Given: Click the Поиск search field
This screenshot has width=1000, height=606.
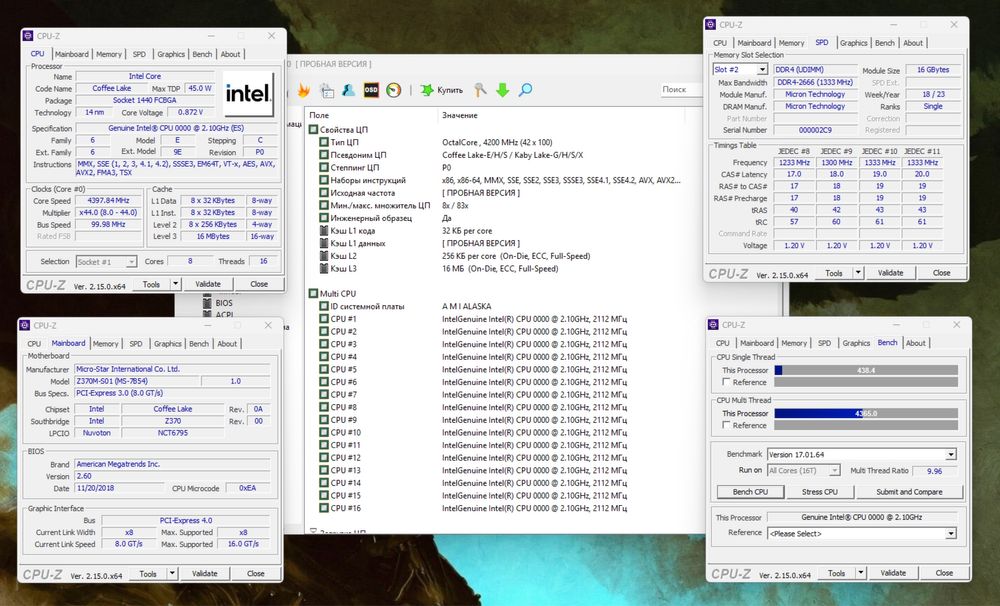Looking at the screenshot, I should [683, 90].
